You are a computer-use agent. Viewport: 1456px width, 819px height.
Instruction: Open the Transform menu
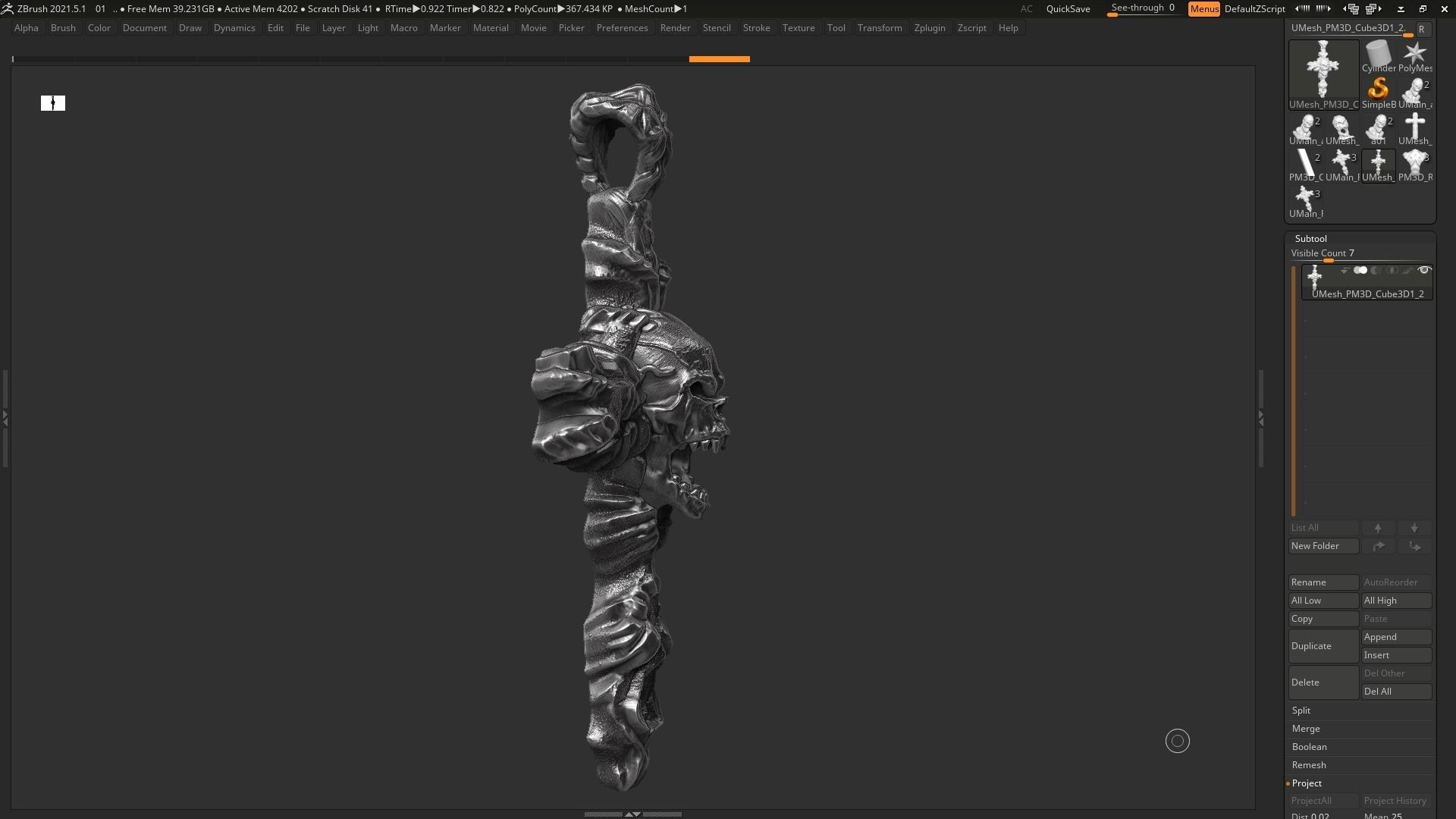tap(880, 28)
